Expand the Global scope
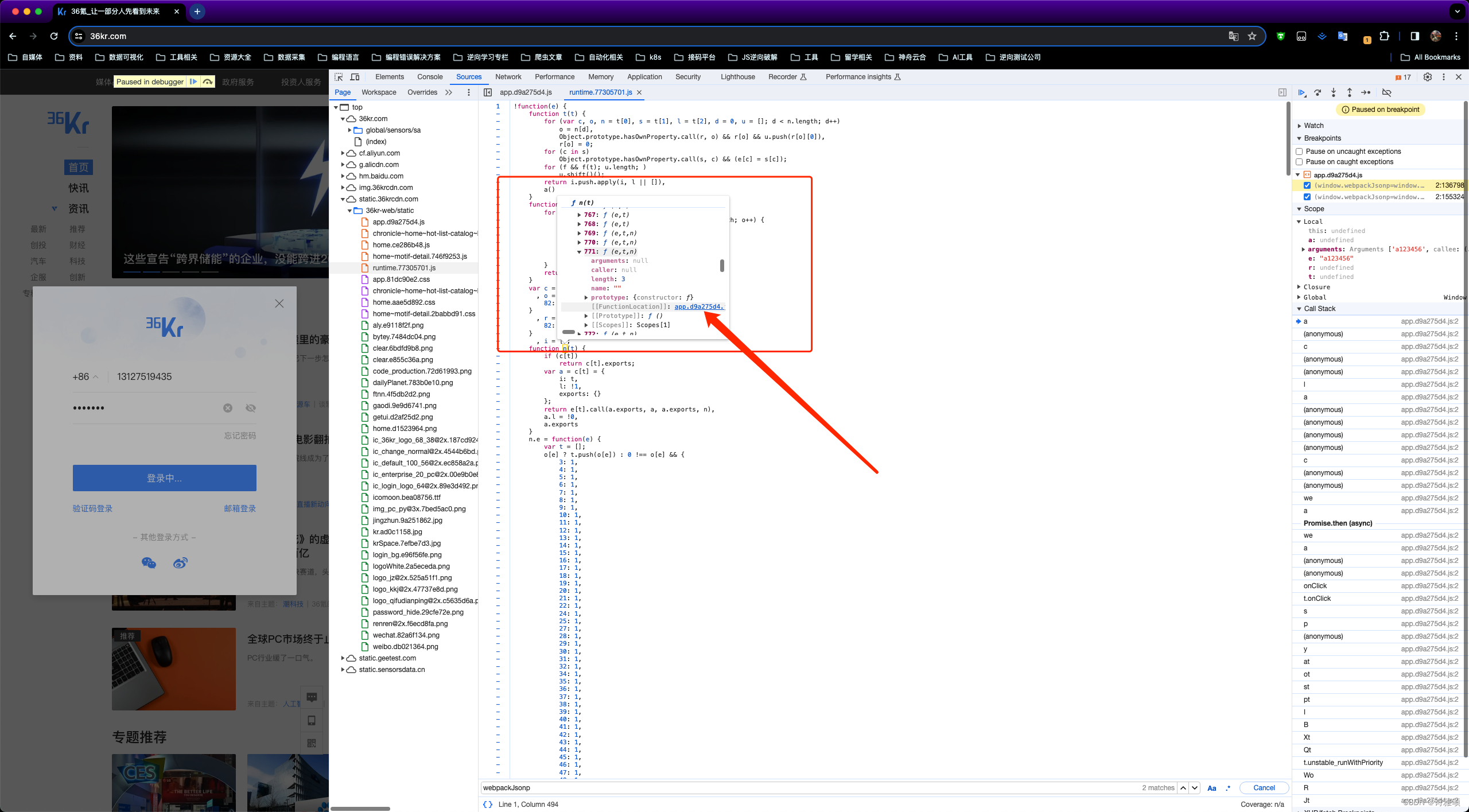Image resolution: width=1469 pixels, height=812 pixels. [1299, 297]
